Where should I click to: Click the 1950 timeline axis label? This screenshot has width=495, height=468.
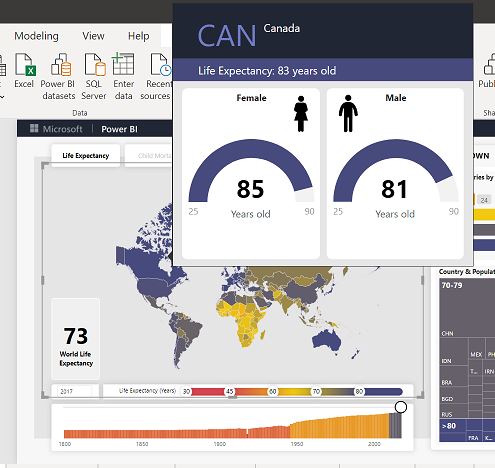click(x=297, y=444)
